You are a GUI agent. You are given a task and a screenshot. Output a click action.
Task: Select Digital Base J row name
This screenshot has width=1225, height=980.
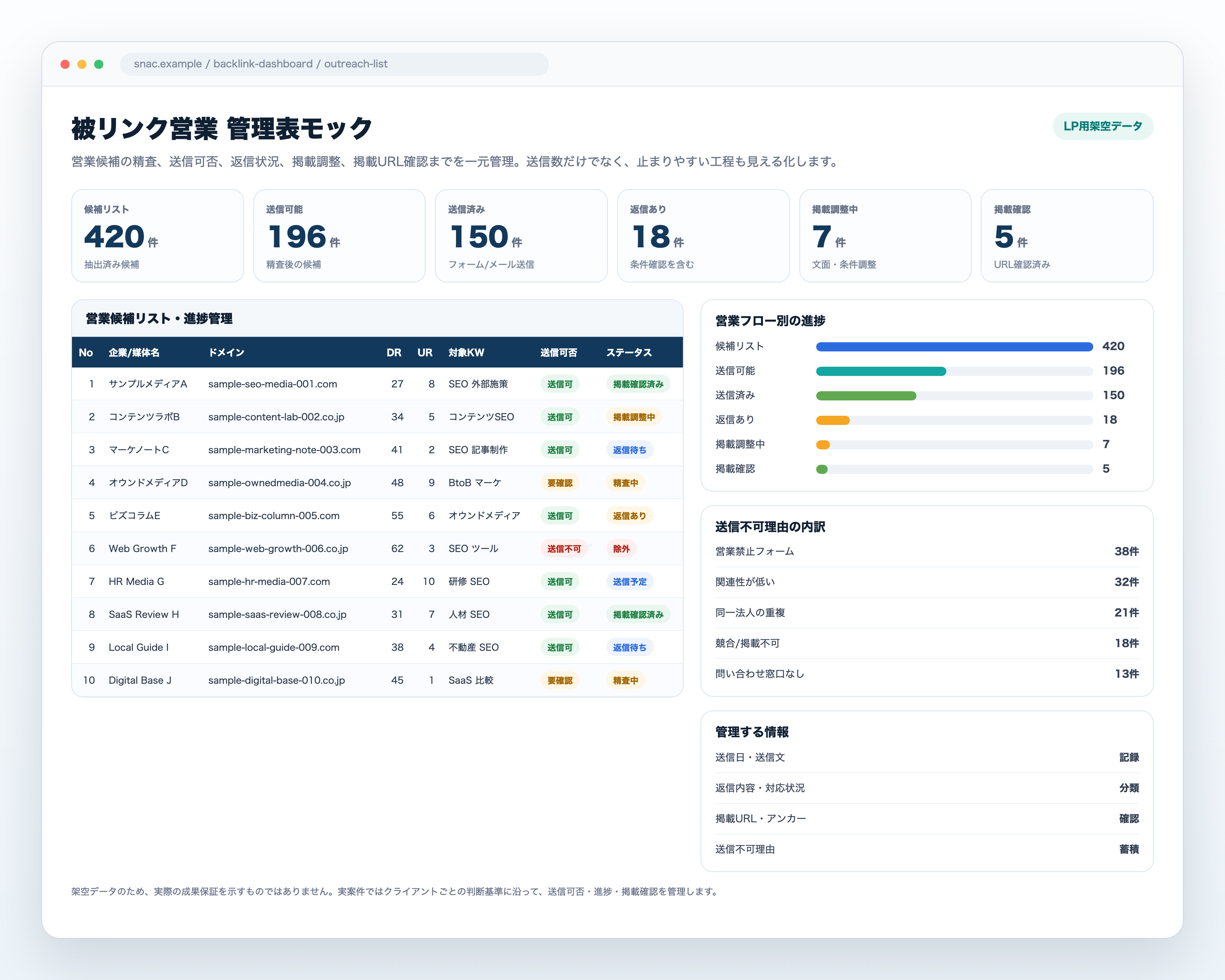point(140,681)
